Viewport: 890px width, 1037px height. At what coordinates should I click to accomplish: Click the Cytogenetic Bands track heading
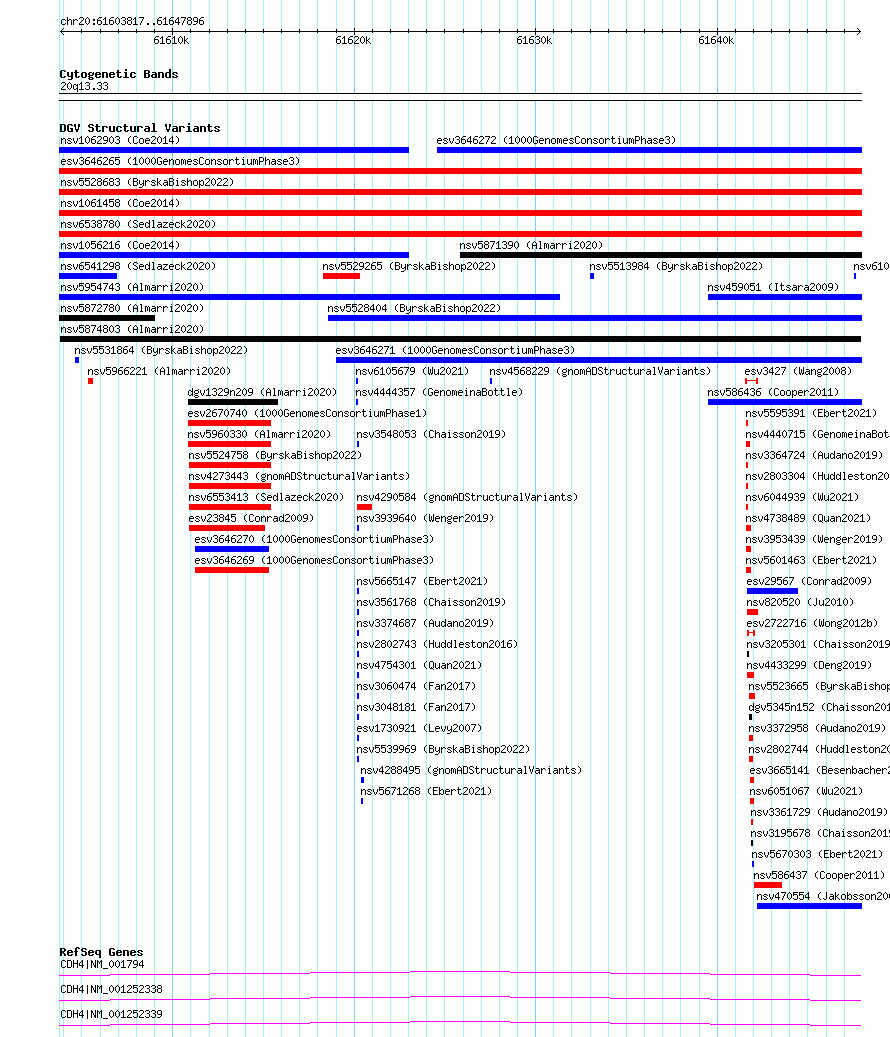click(x=119, y=75)
